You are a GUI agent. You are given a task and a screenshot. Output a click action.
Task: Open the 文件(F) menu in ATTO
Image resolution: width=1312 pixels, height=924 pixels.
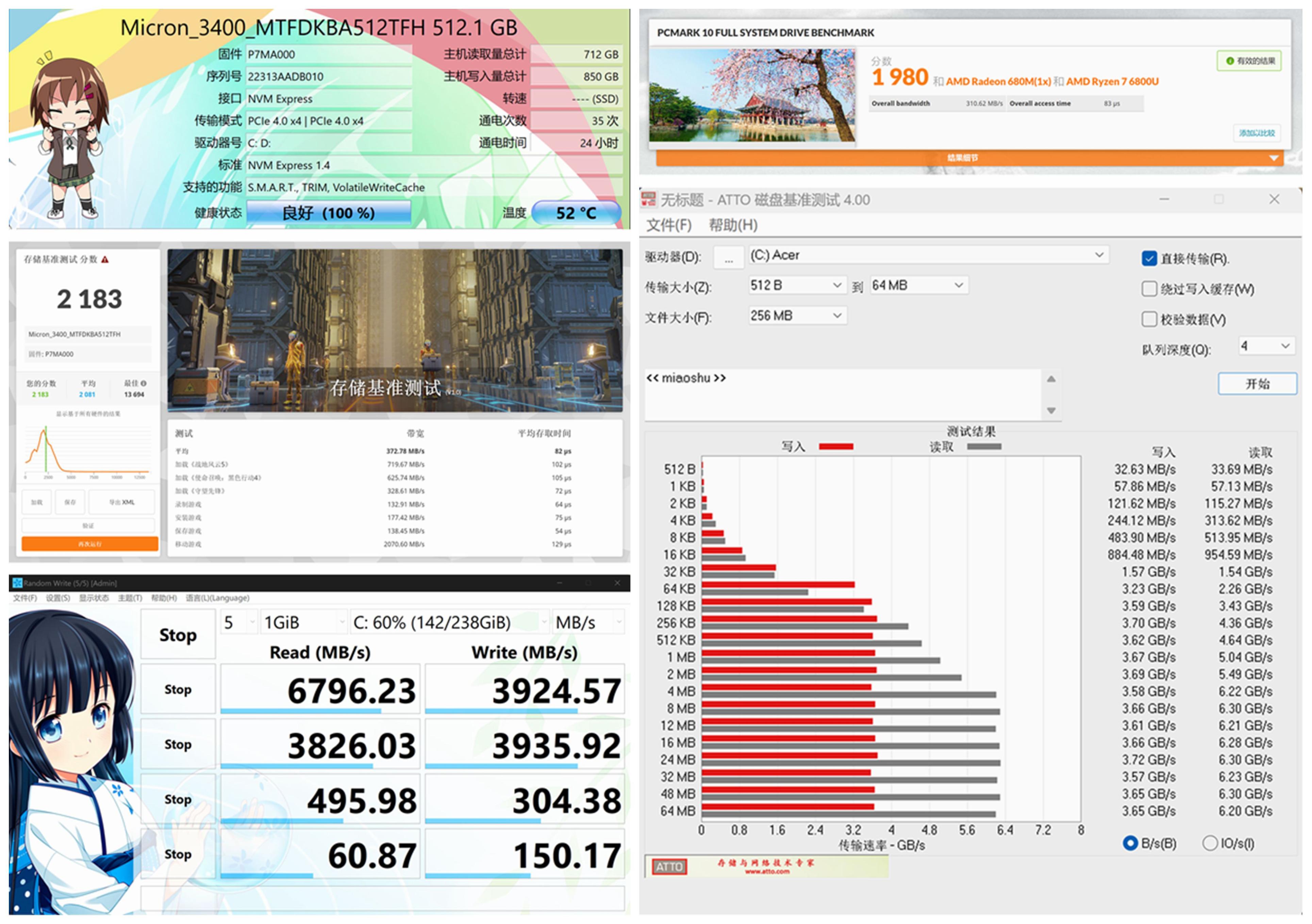tap(668, 226)
